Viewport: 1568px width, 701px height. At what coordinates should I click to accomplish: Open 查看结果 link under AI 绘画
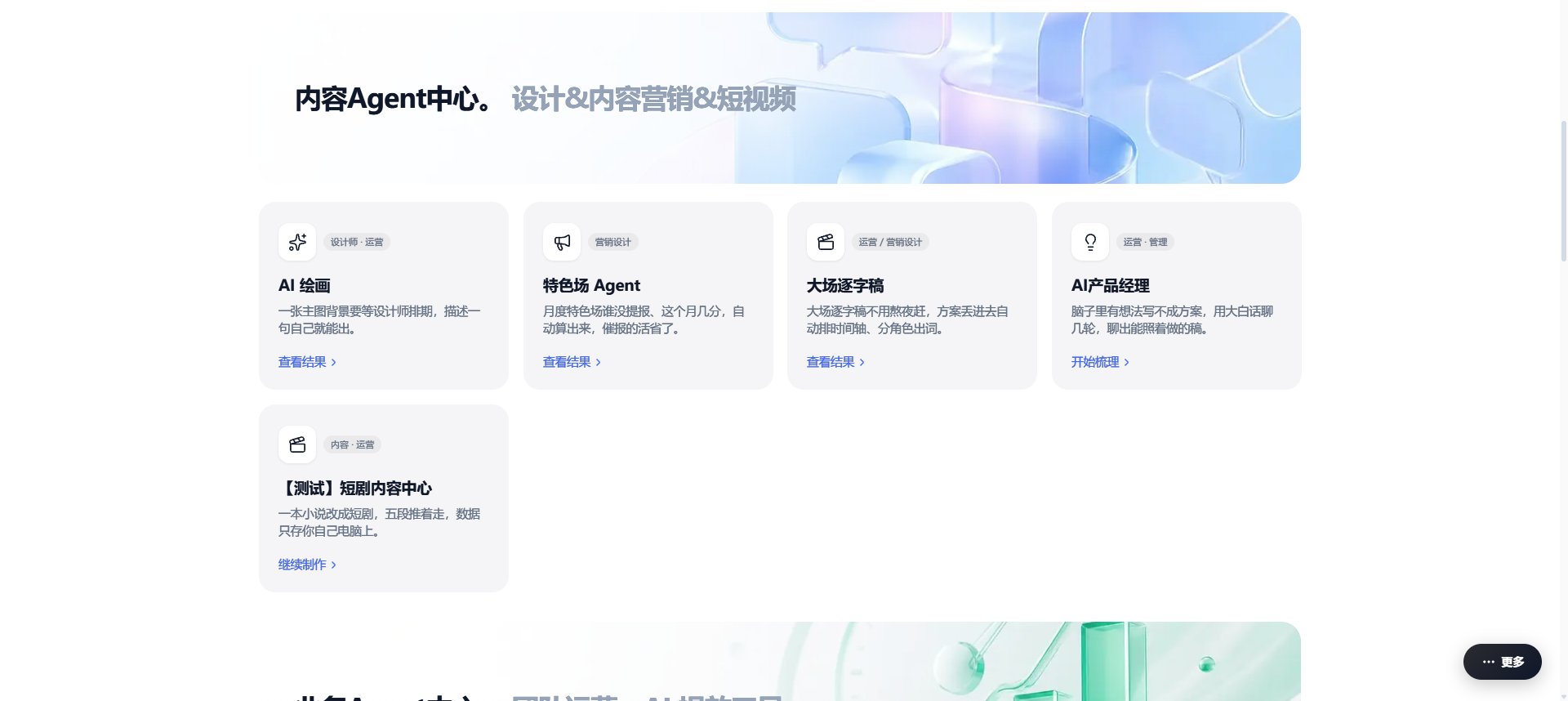(x=307, y=362)
